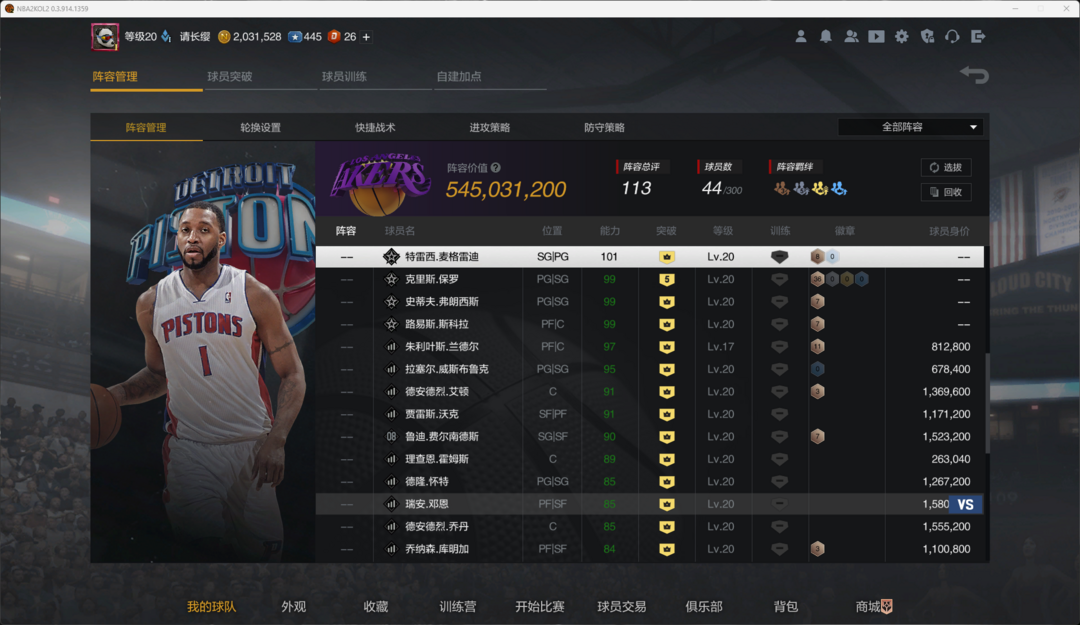Screen dimensions: 1080x625
Task: Go to 开始比赛 in bottom navigation
Action: tap(540, 606)
